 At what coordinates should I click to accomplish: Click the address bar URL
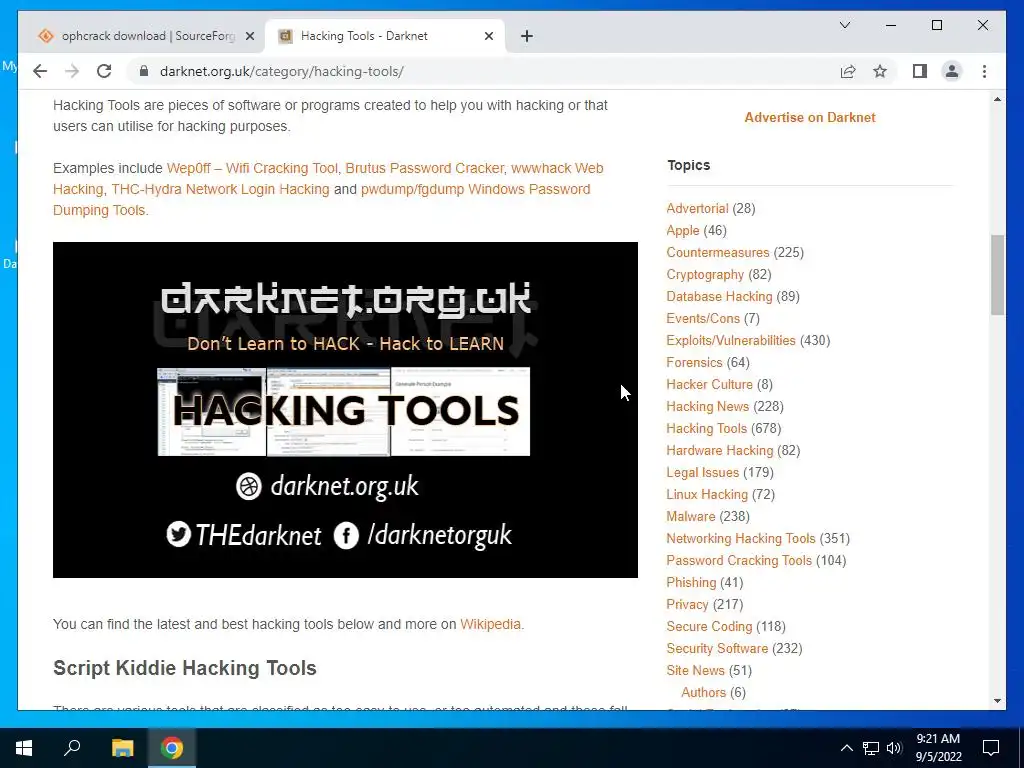click(281, 71)
